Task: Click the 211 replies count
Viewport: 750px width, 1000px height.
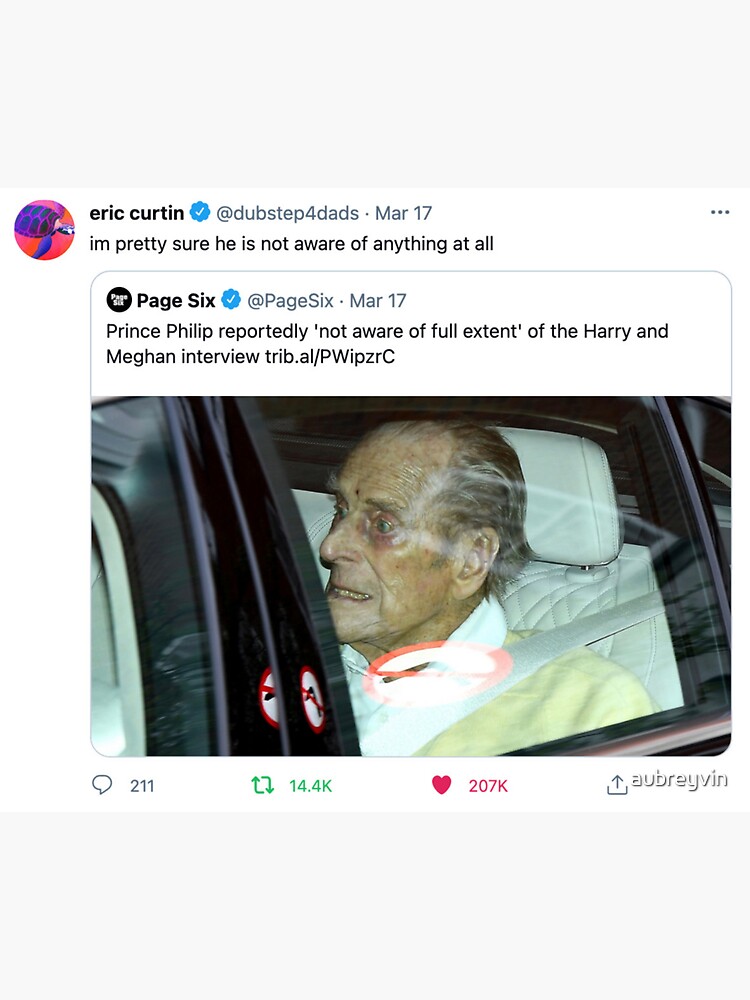Action: [142, 786]
